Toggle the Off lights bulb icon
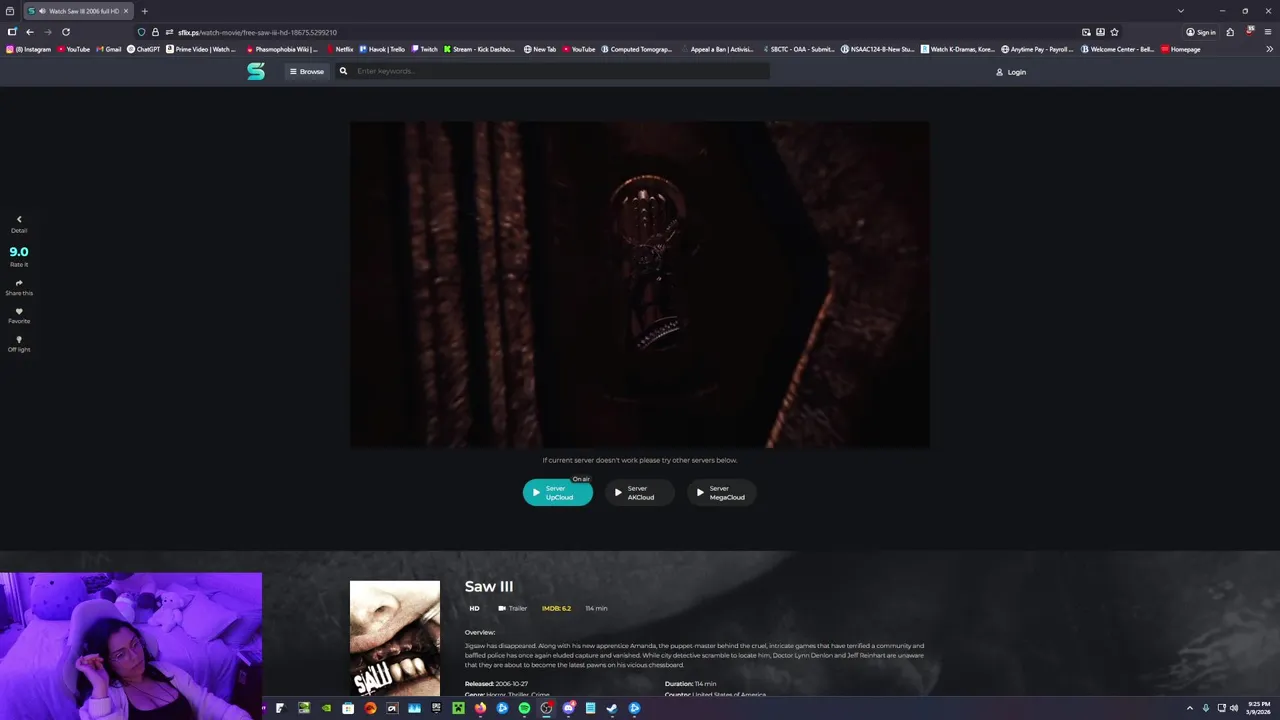This screenshot has height=720, width=1280. 19,339
